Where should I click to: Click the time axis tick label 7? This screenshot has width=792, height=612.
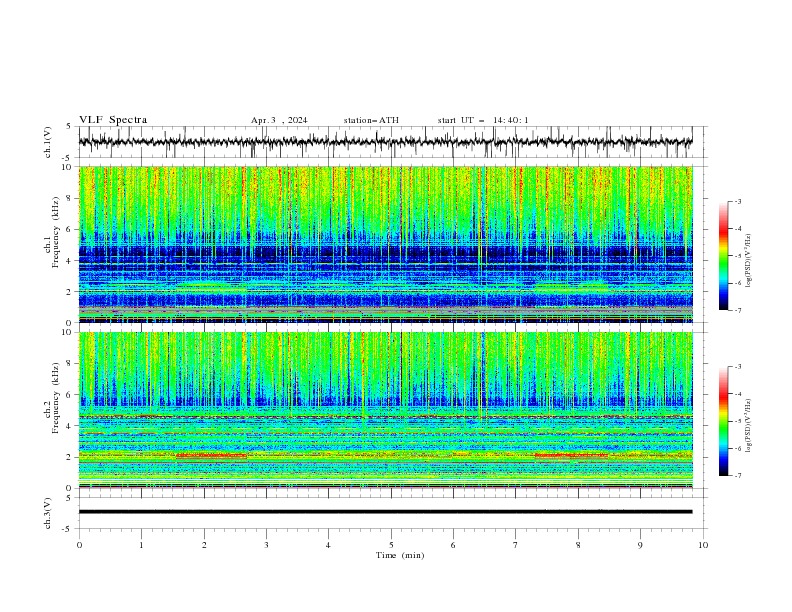[x=516, y=545]
